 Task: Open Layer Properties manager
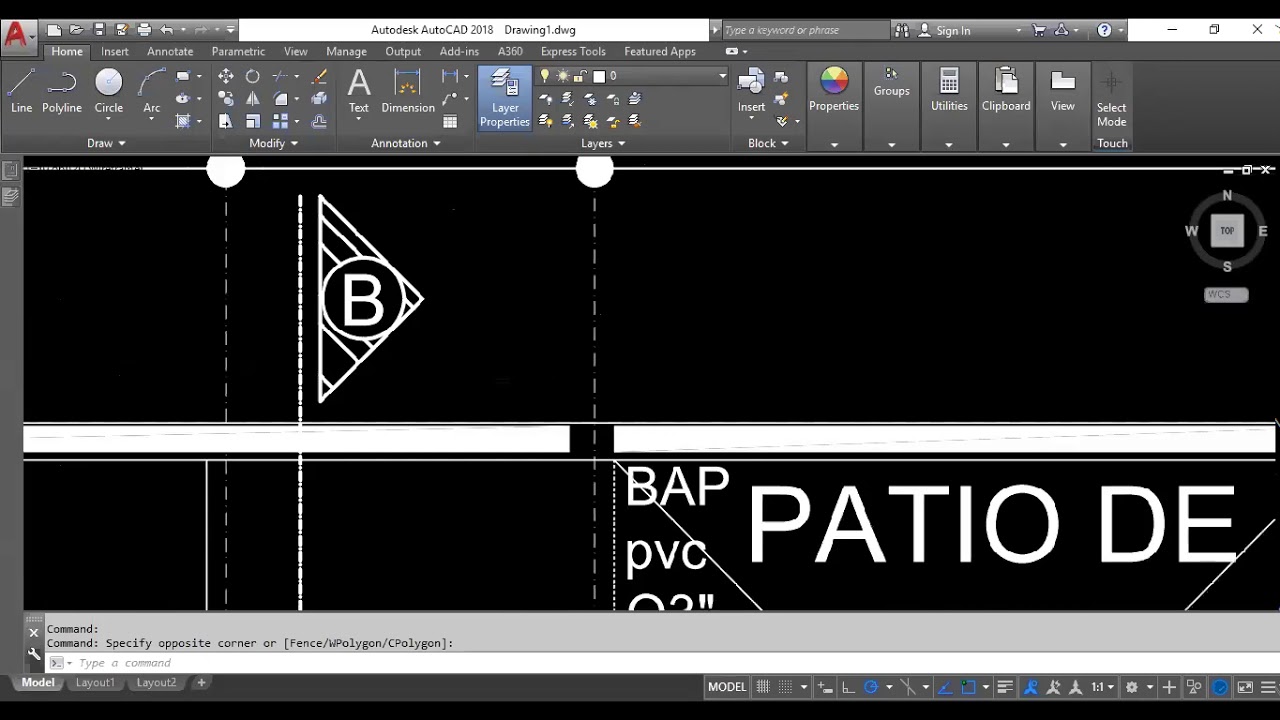(505, 98)
